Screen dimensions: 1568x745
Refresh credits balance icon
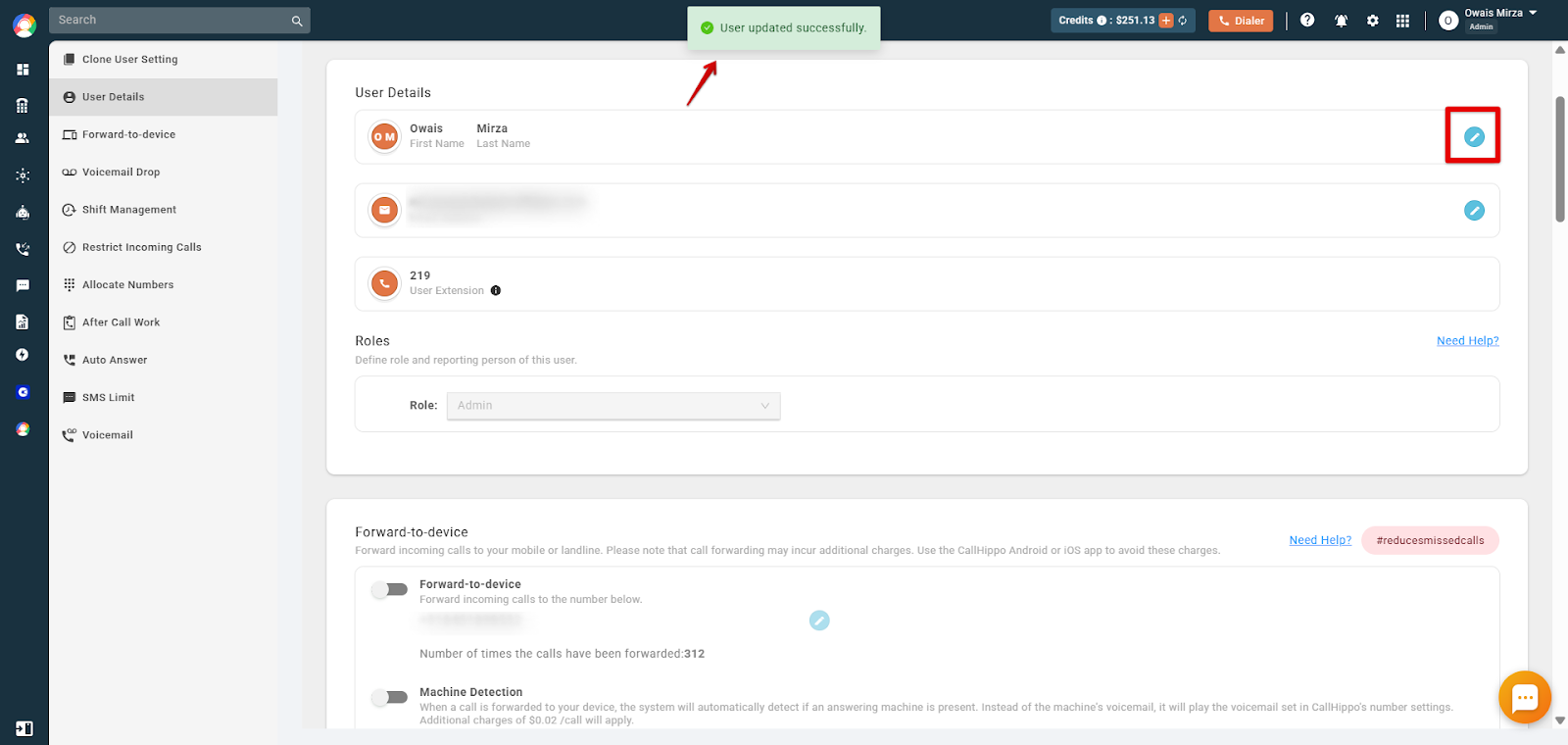pos(1183,21)
